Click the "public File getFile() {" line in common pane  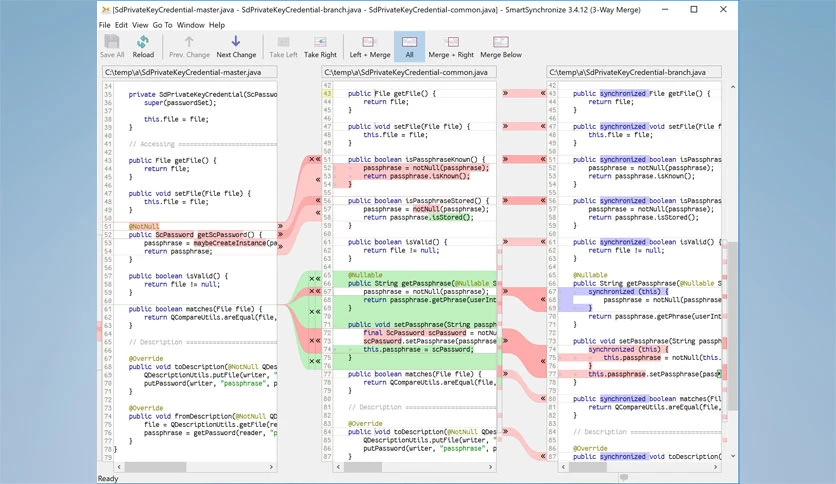tap(392, 93)
